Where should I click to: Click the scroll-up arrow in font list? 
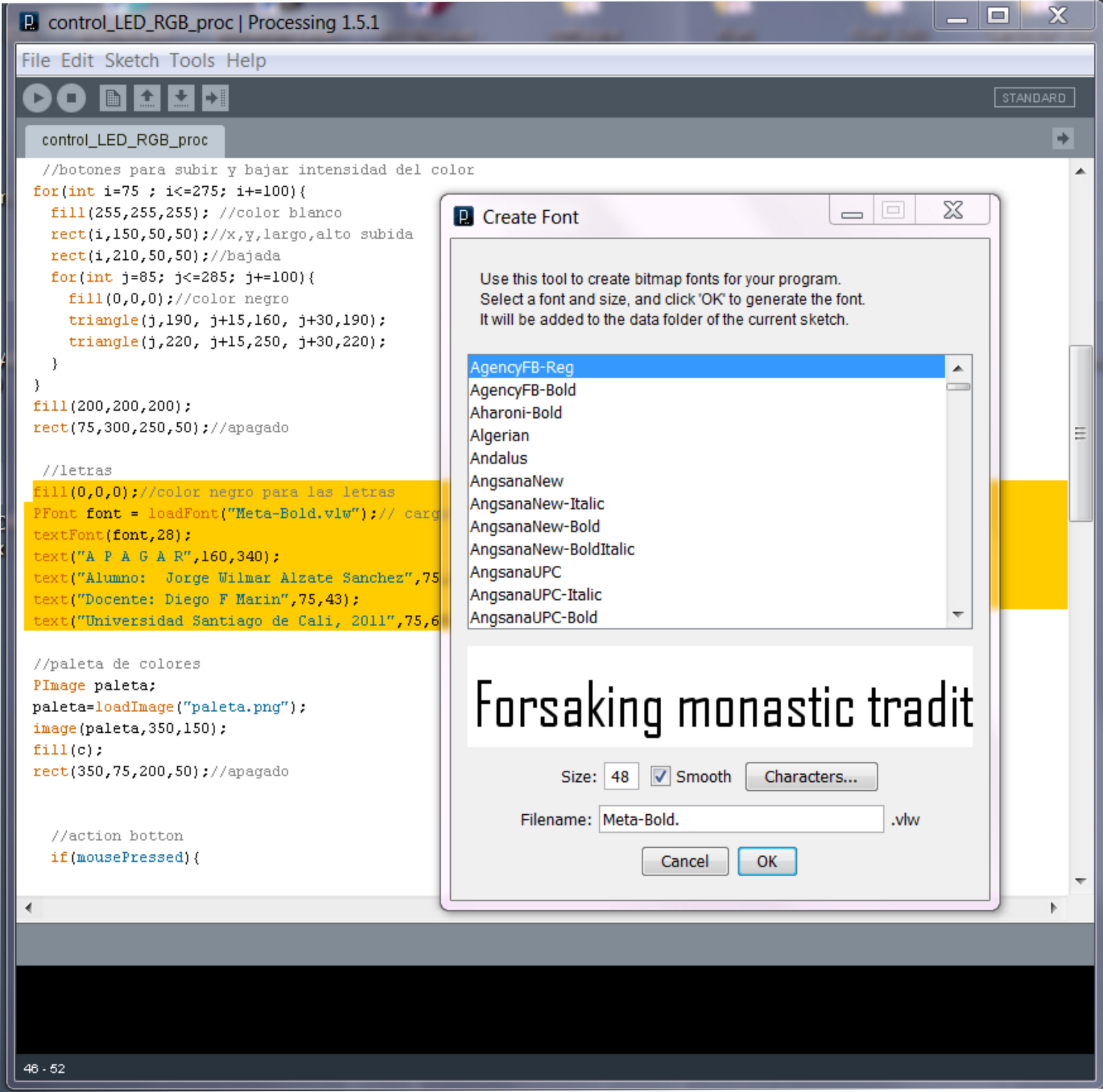(x=957, y=370)
